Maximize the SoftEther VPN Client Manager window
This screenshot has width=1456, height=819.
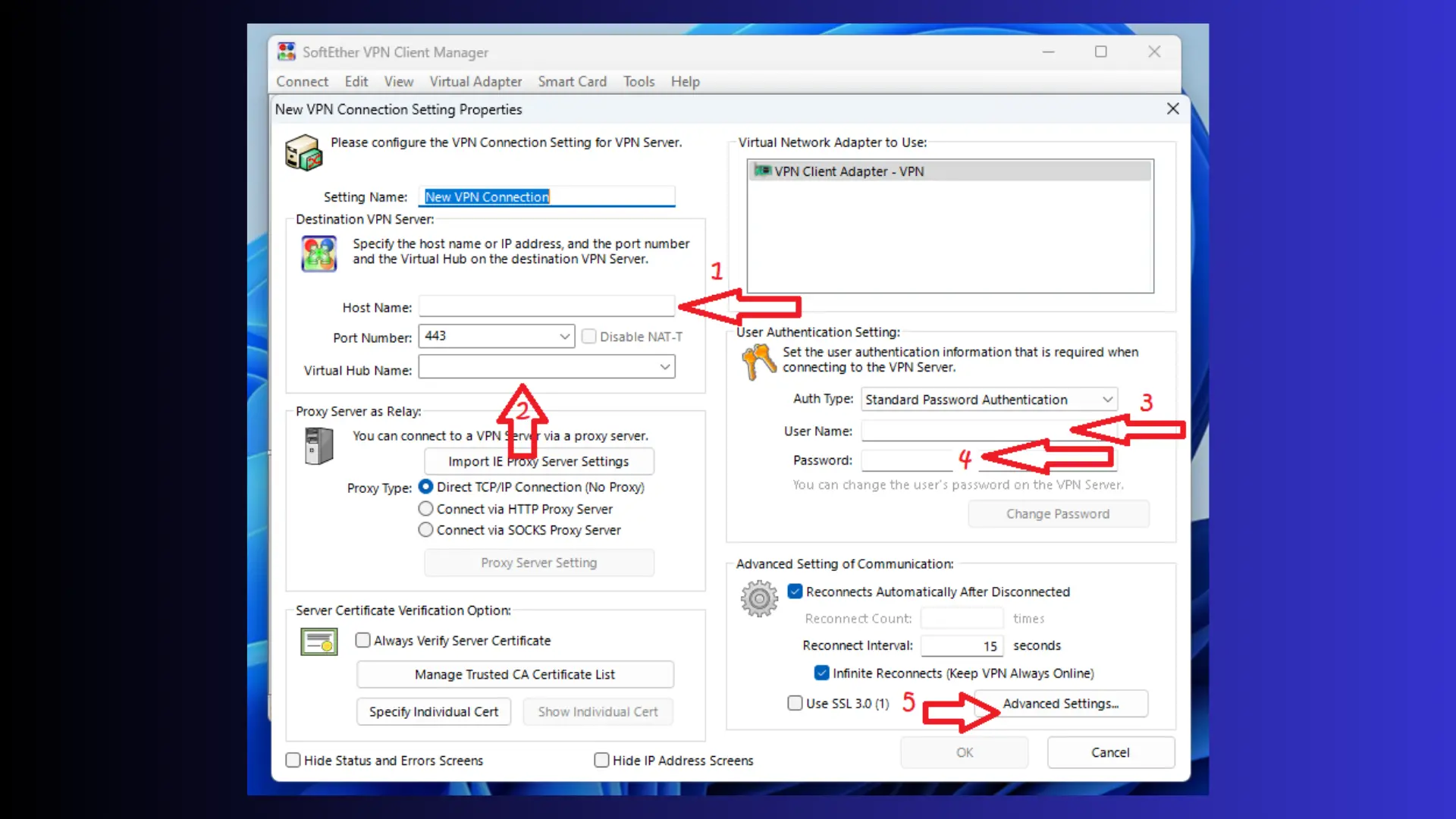coord(1101,52)
